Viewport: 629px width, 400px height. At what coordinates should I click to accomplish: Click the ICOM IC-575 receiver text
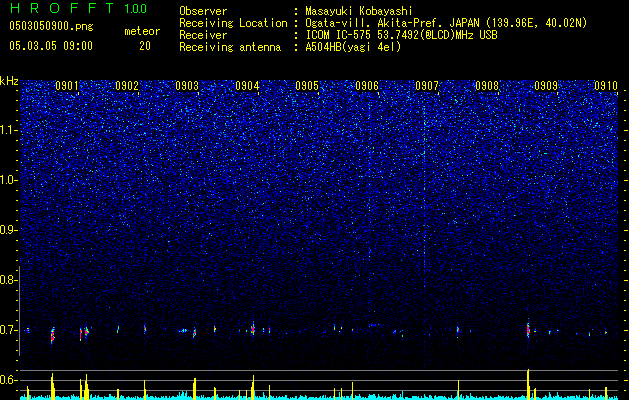coord(401,35)
